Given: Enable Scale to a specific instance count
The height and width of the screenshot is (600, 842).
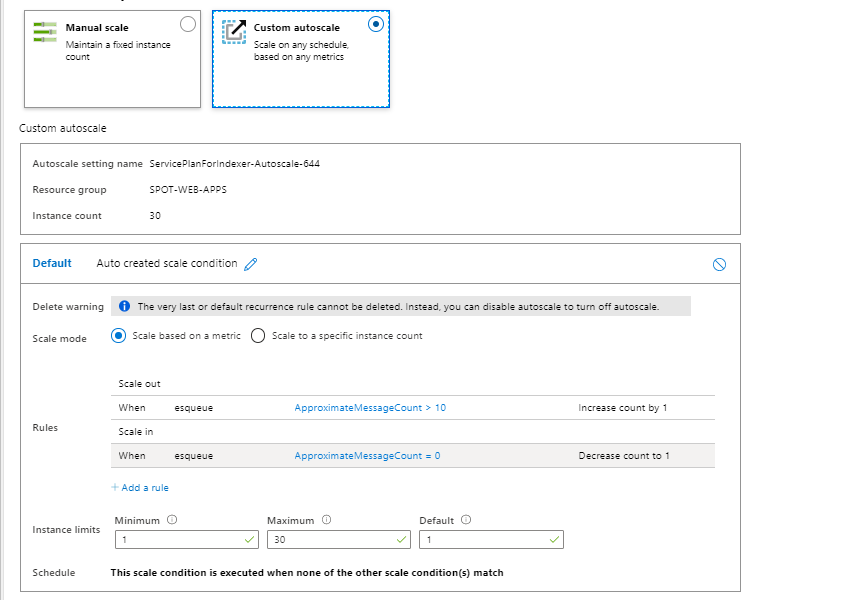Looking at the screenshot, I should [257, 335].
